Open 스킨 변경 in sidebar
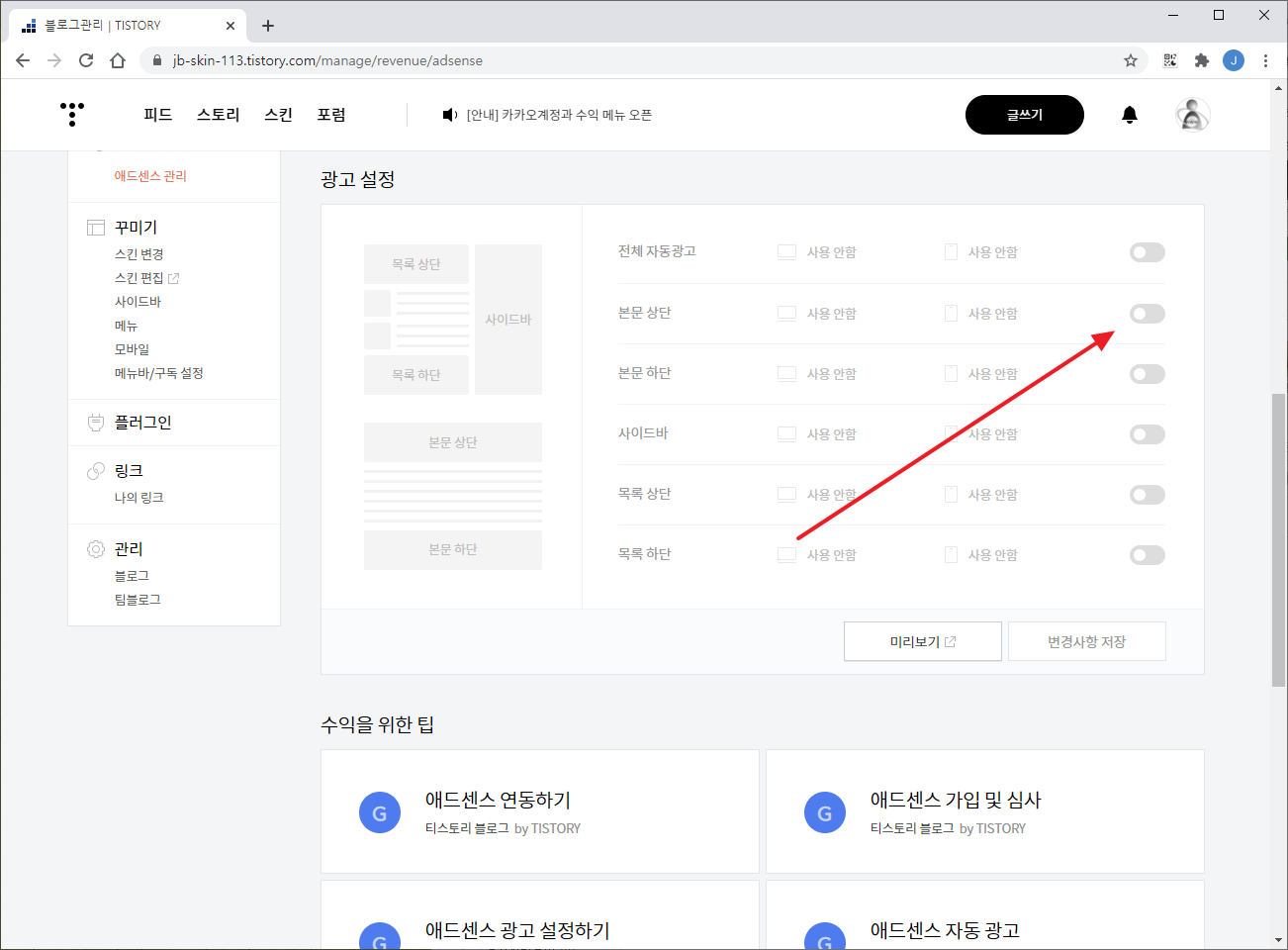1288x950 pixels. [139, 254]
